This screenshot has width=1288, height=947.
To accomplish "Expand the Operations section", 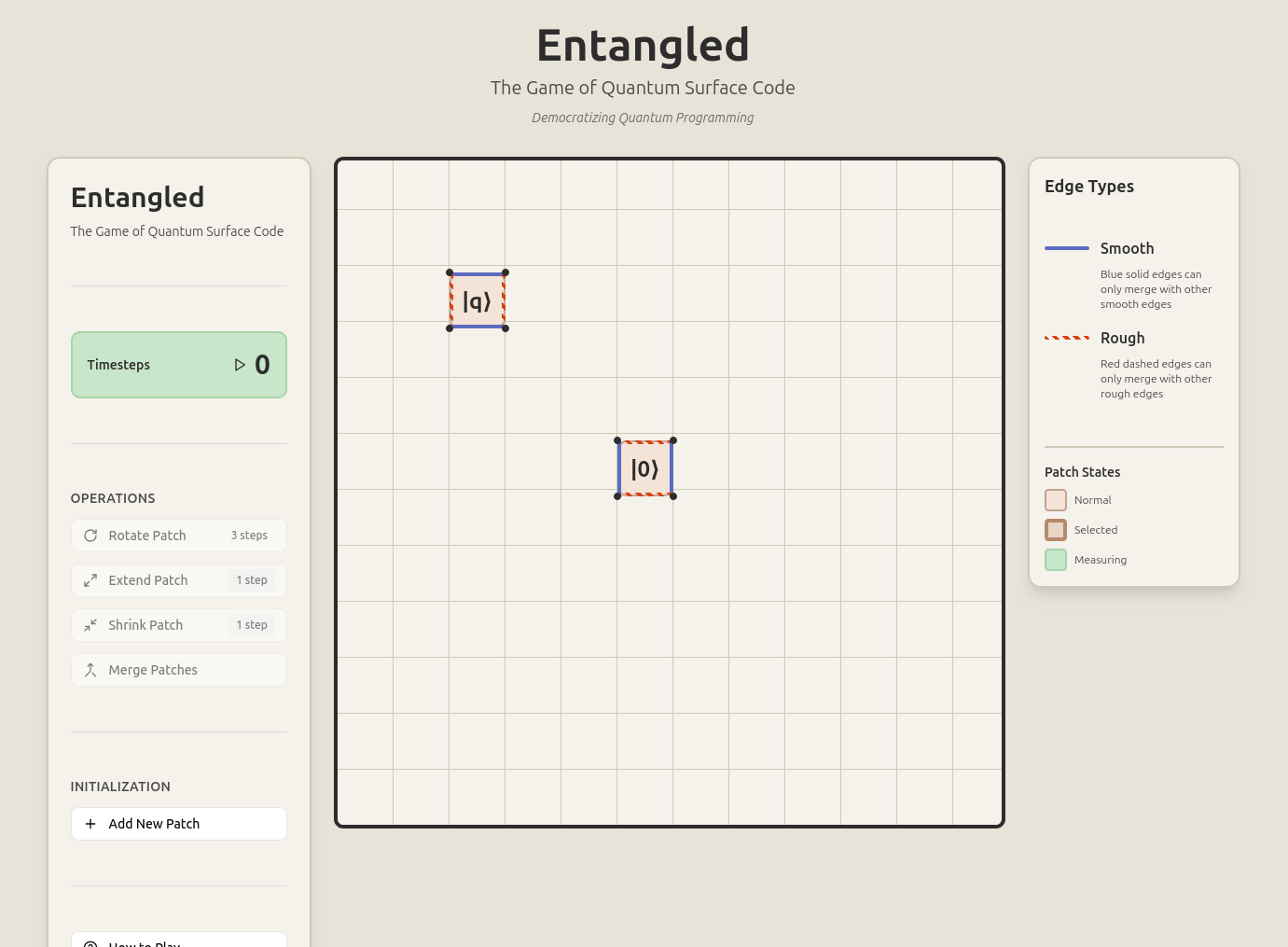I will pyautogui.click(x=113, y=498).
